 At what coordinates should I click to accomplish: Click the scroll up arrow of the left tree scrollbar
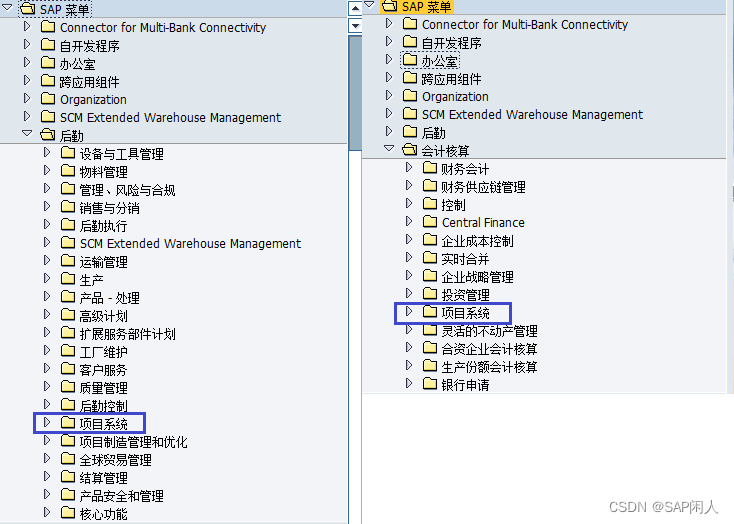pos(355,8)
